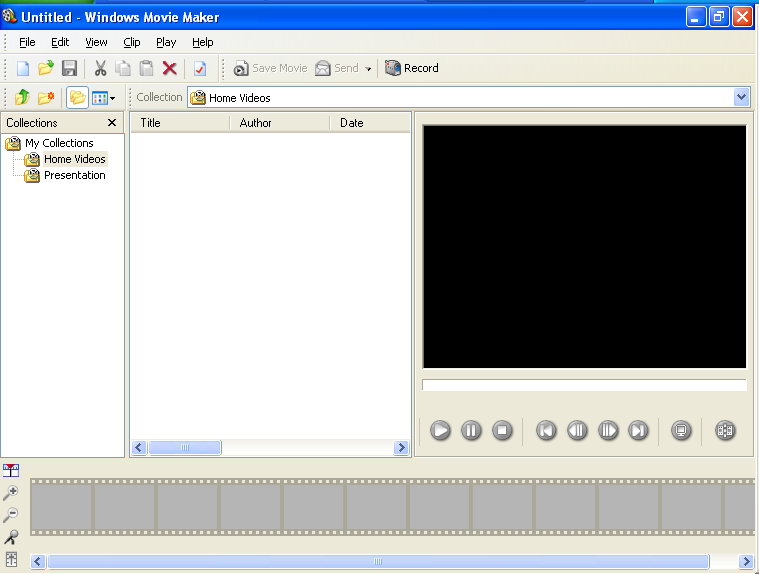Screen dimensions: 759x574
Task: Toggle full screen preview button
Action: point(681,431)
